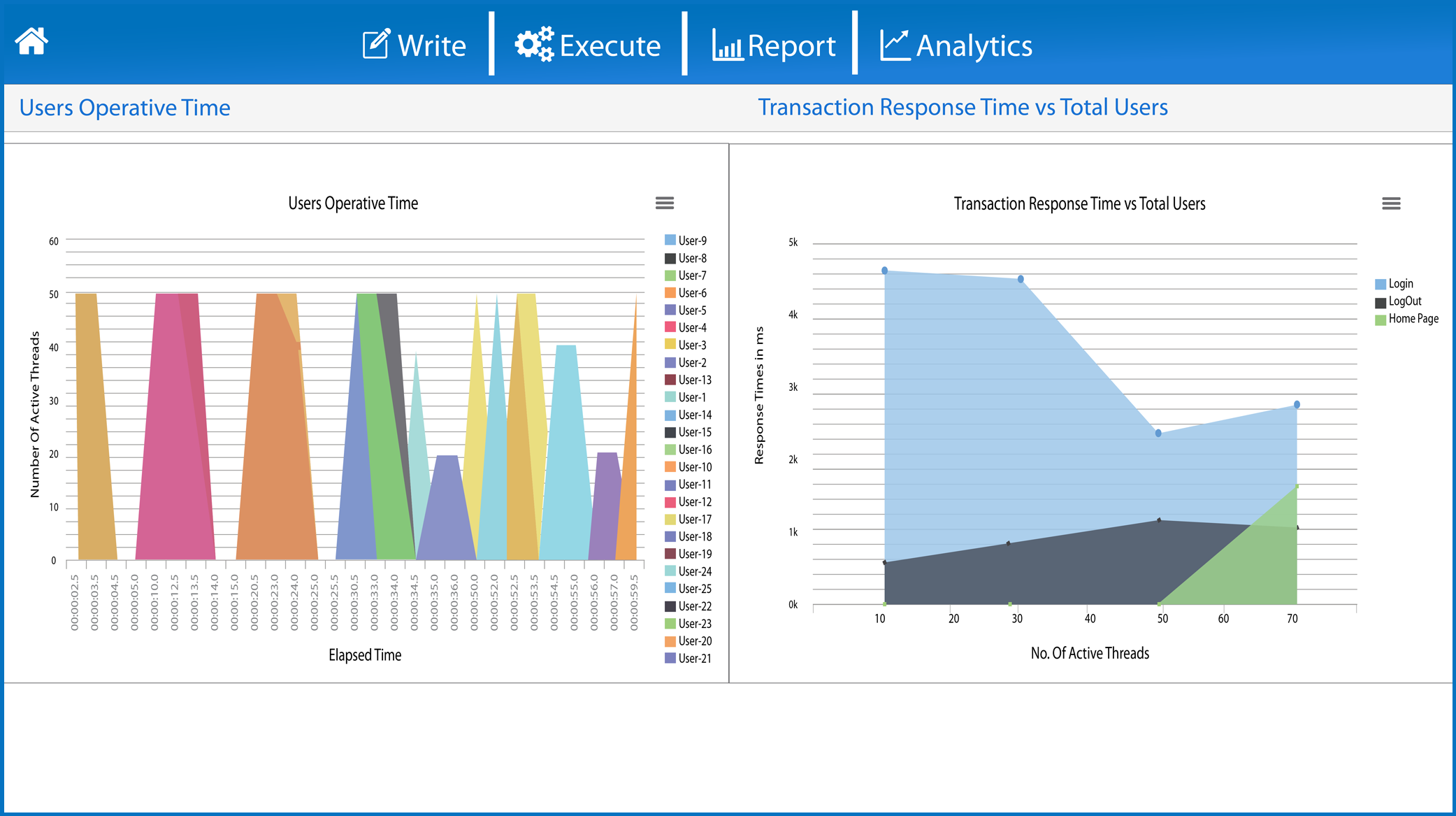Screen dimensions: 1456x816
Task: Open the Write tab
Action: (415, 45)
